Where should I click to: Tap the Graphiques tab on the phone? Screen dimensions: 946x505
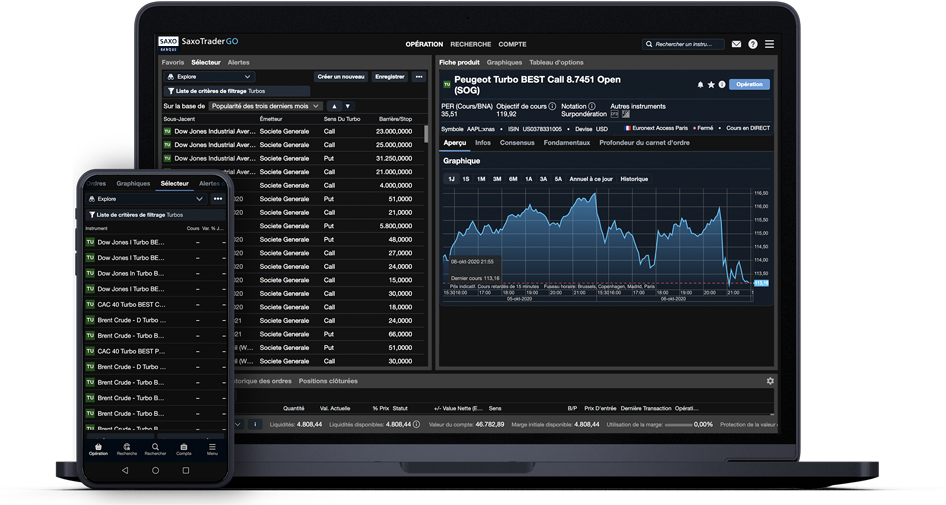pos(133,183)
